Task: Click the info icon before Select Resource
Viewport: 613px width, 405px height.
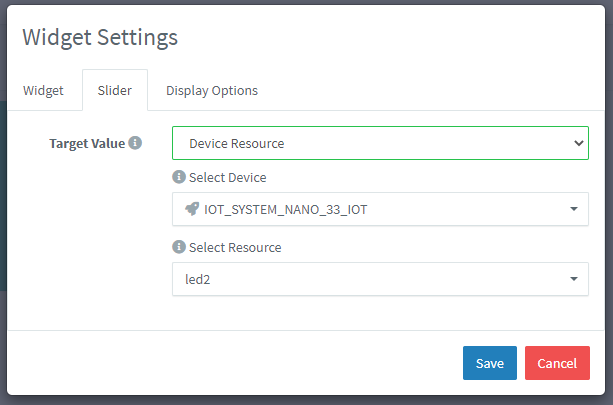Action: click(x=179, y=247)
